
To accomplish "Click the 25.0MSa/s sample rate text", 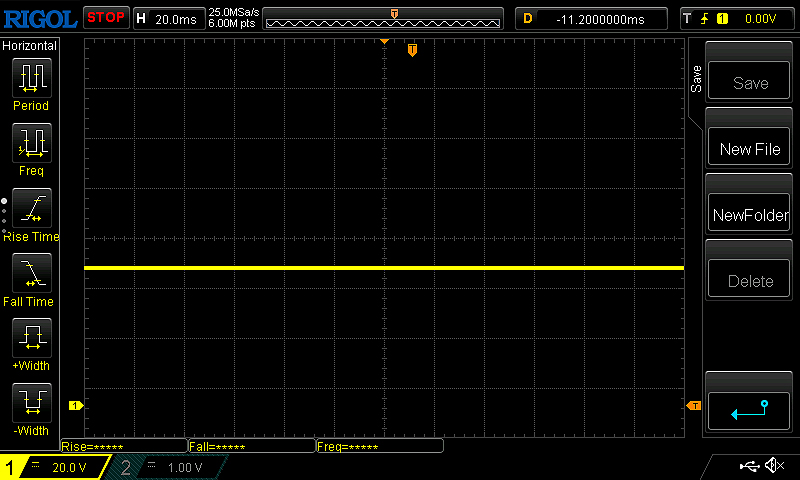I will pos(234,12).
